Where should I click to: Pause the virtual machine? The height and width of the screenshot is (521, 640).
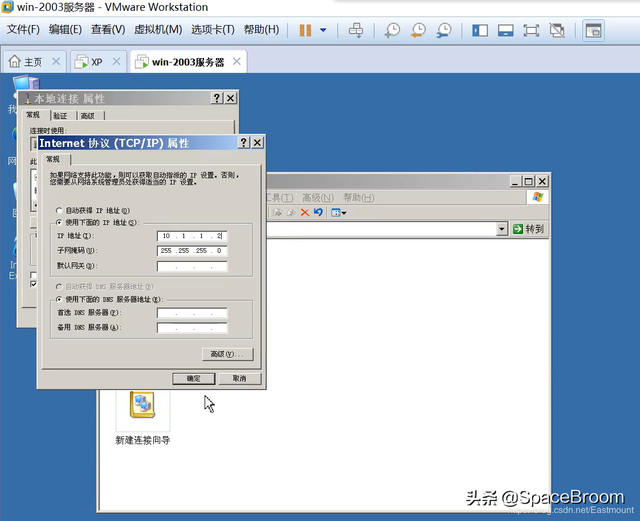305,30
